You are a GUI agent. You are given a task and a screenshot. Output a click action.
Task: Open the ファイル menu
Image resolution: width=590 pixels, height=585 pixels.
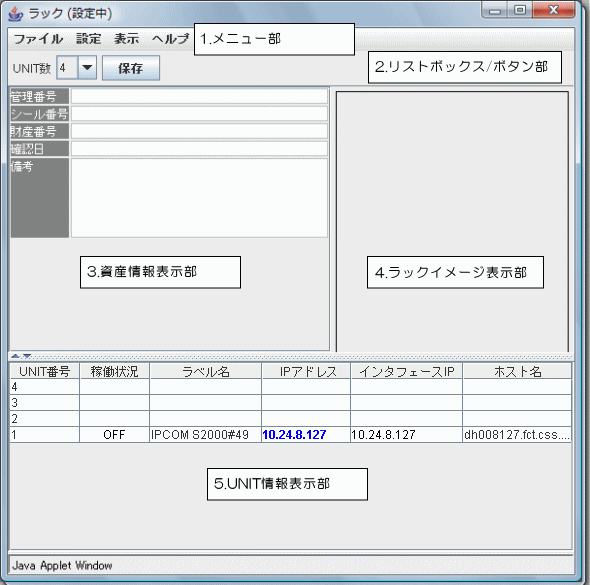(38, 39)
